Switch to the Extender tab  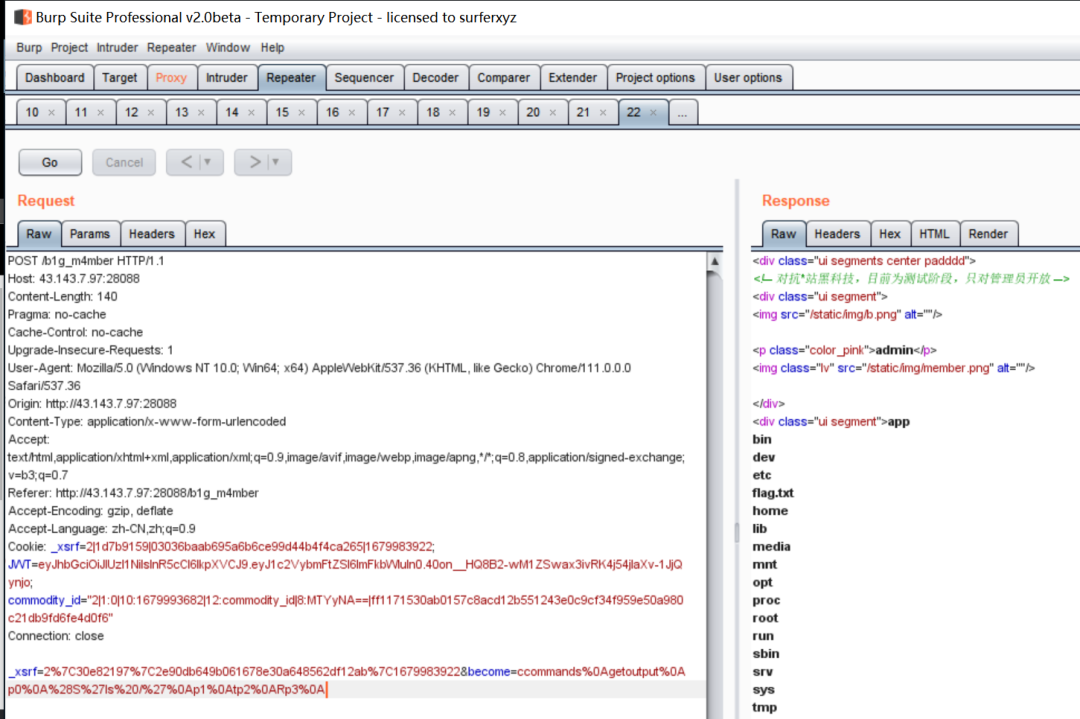tap(572, 78)
